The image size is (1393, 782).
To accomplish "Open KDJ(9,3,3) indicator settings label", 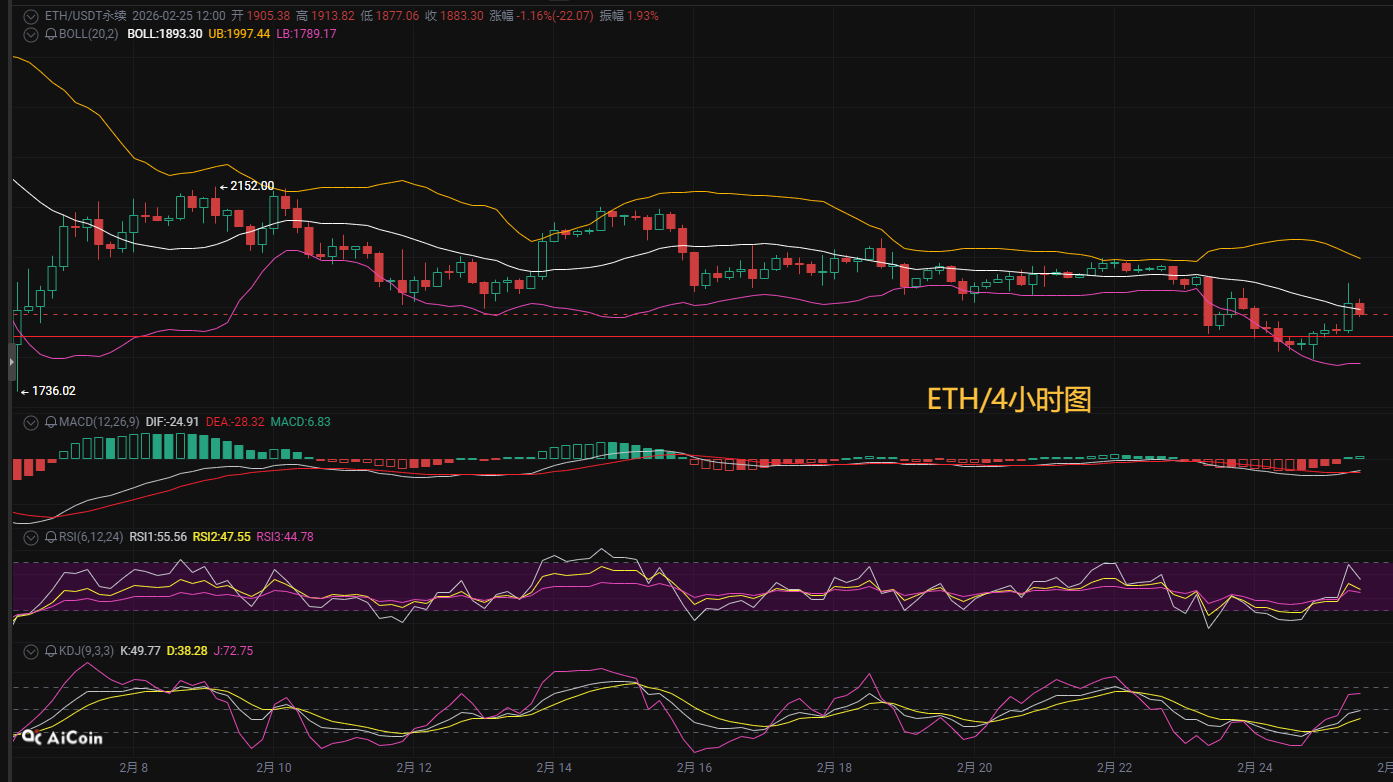I will [86, 651].
